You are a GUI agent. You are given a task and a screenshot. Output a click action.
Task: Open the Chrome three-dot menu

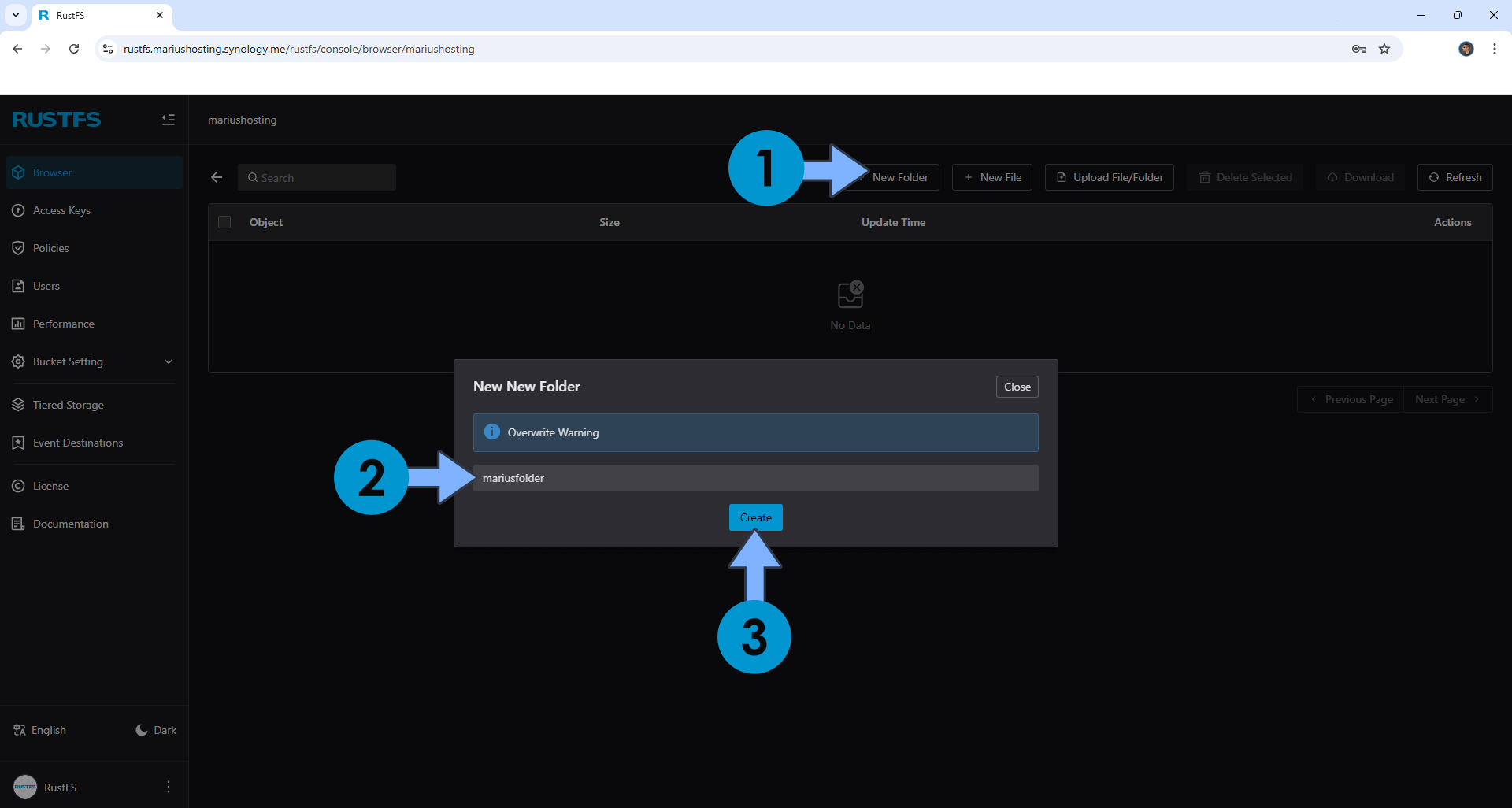pos(1495,49)
